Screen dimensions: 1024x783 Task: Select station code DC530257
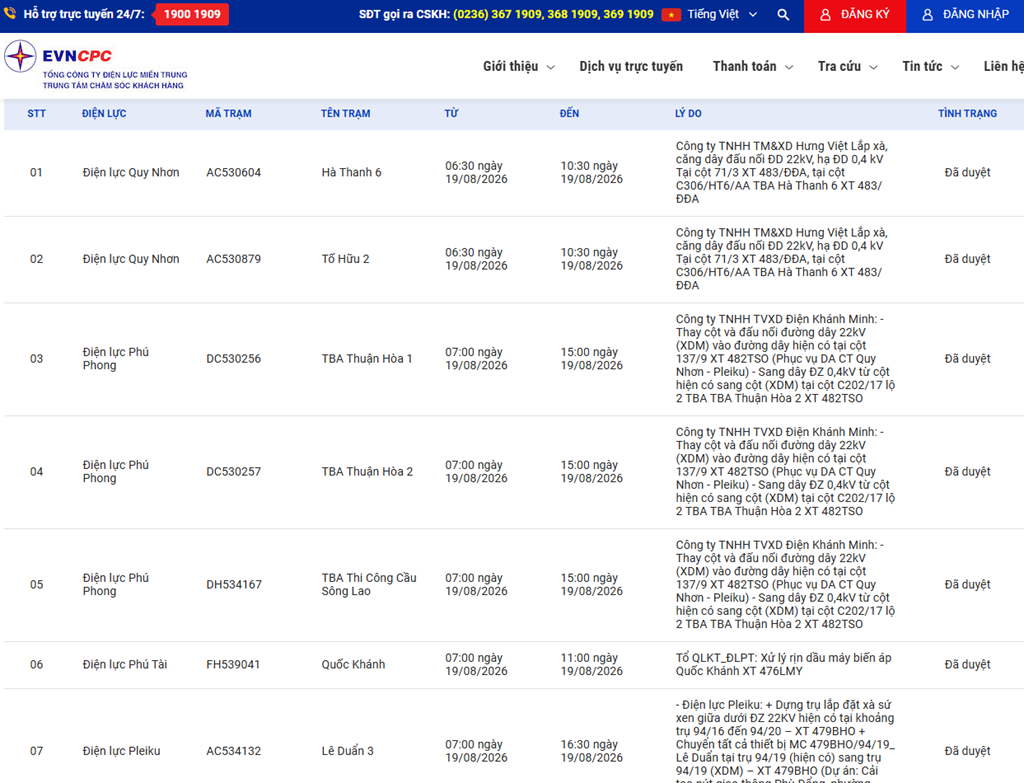pyautogui.click(x=234, y=471)
